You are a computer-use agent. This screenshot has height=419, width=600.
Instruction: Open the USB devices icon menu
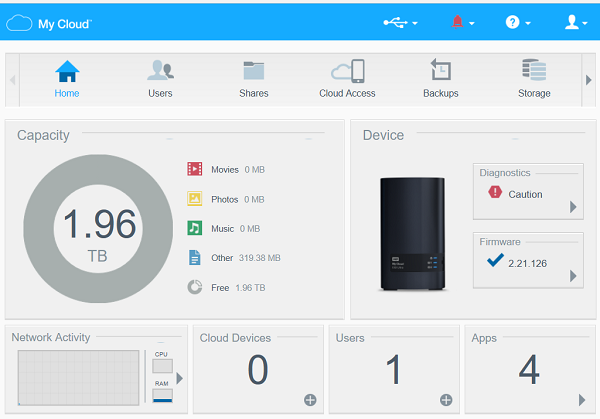pyautogui.click(x=396, y=23)
